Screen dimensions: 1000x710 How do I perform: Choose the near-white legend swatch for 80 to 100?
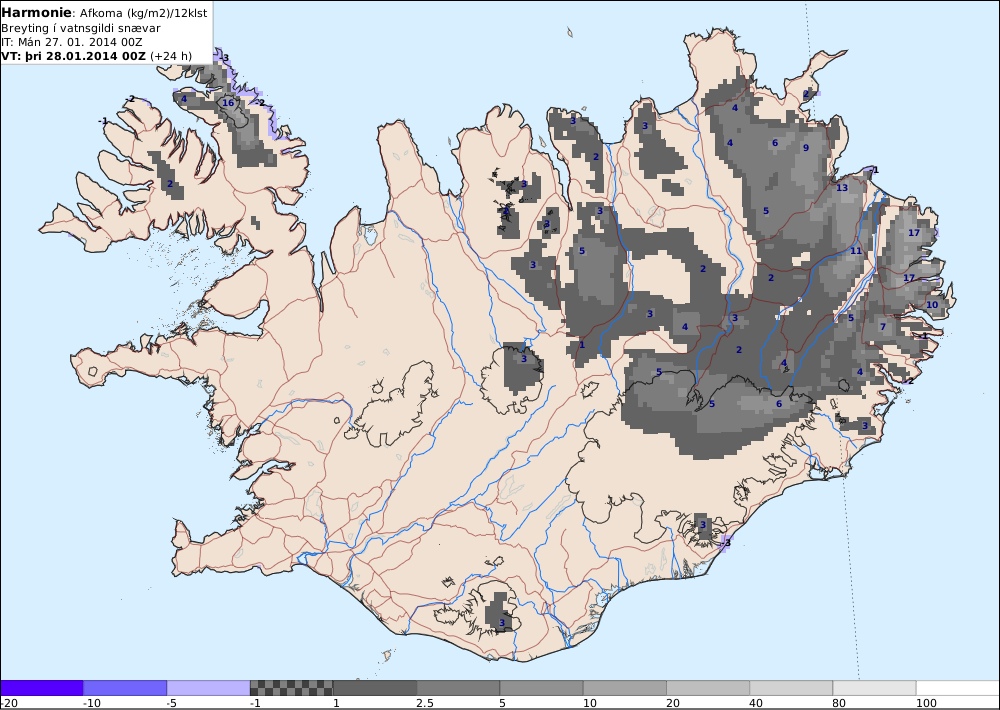pyautogui.click(x=874, y=688)
